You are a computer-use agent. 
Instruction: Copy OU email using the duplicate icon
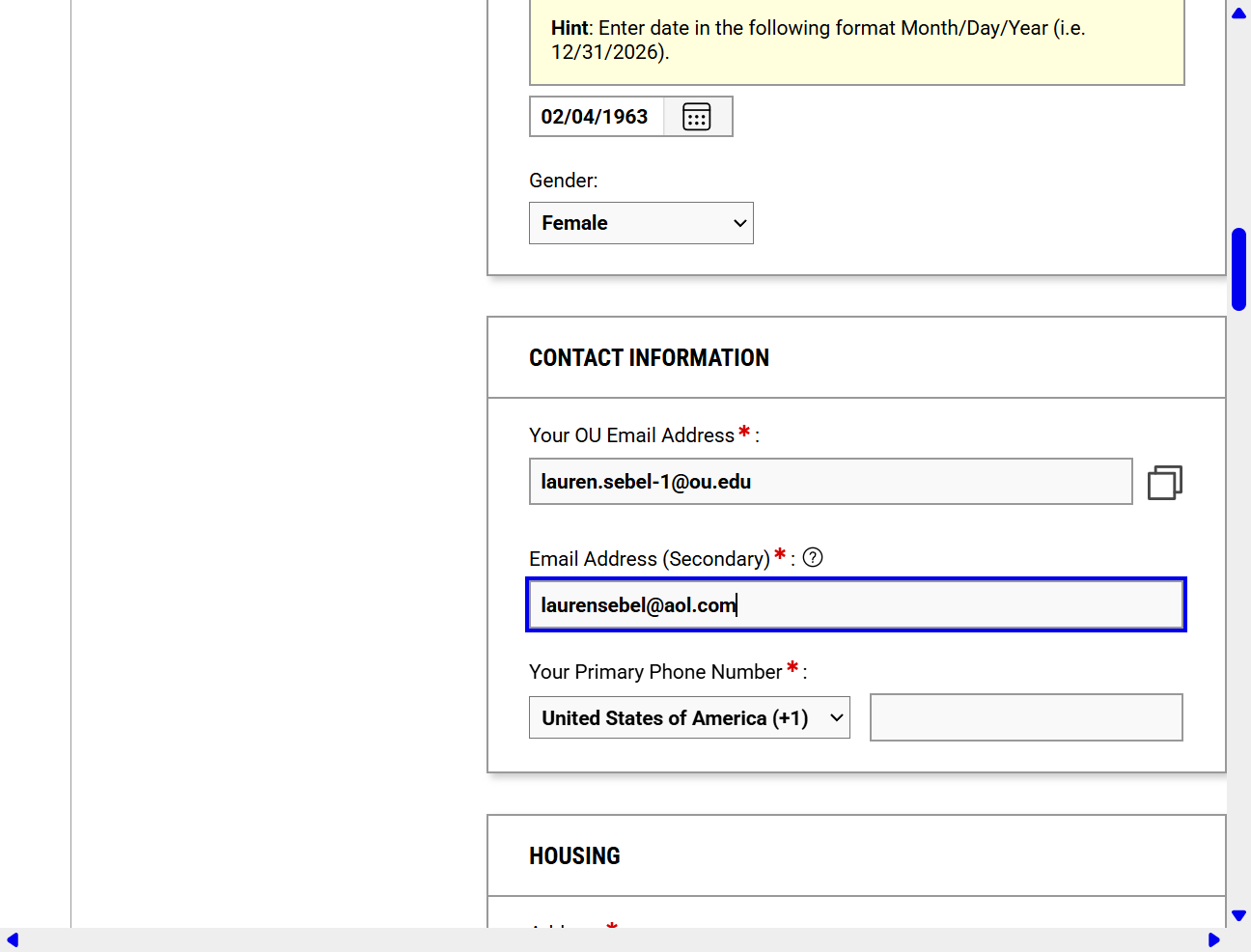coord(1165,482)
